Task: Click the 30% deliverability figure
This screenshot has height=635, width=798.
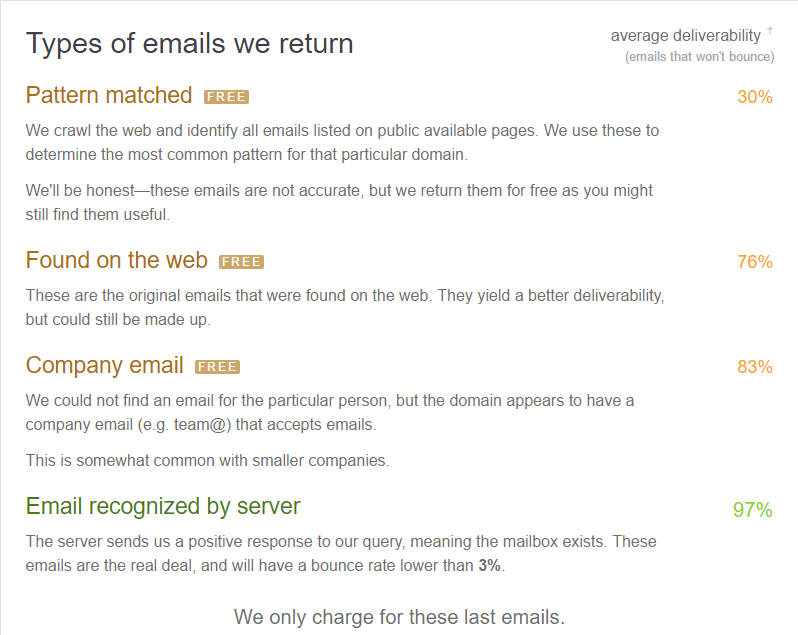Action: (x=755, y=97)
